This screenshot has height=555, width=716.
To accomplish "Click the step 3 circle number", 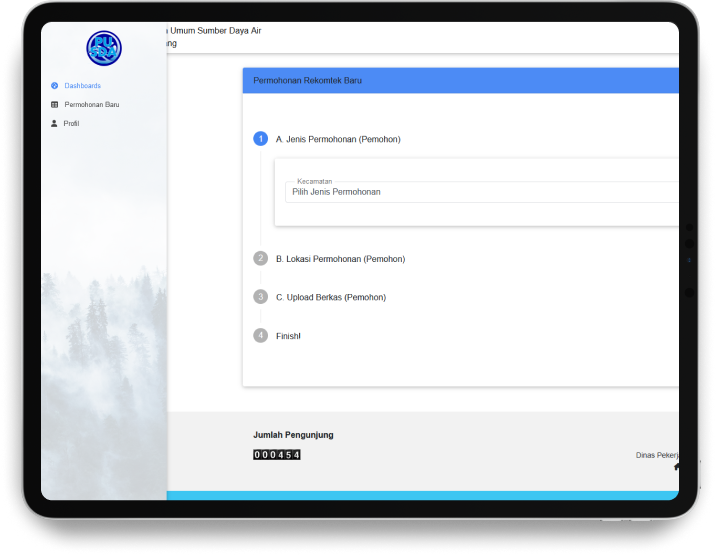I will [x=261, y=297].
